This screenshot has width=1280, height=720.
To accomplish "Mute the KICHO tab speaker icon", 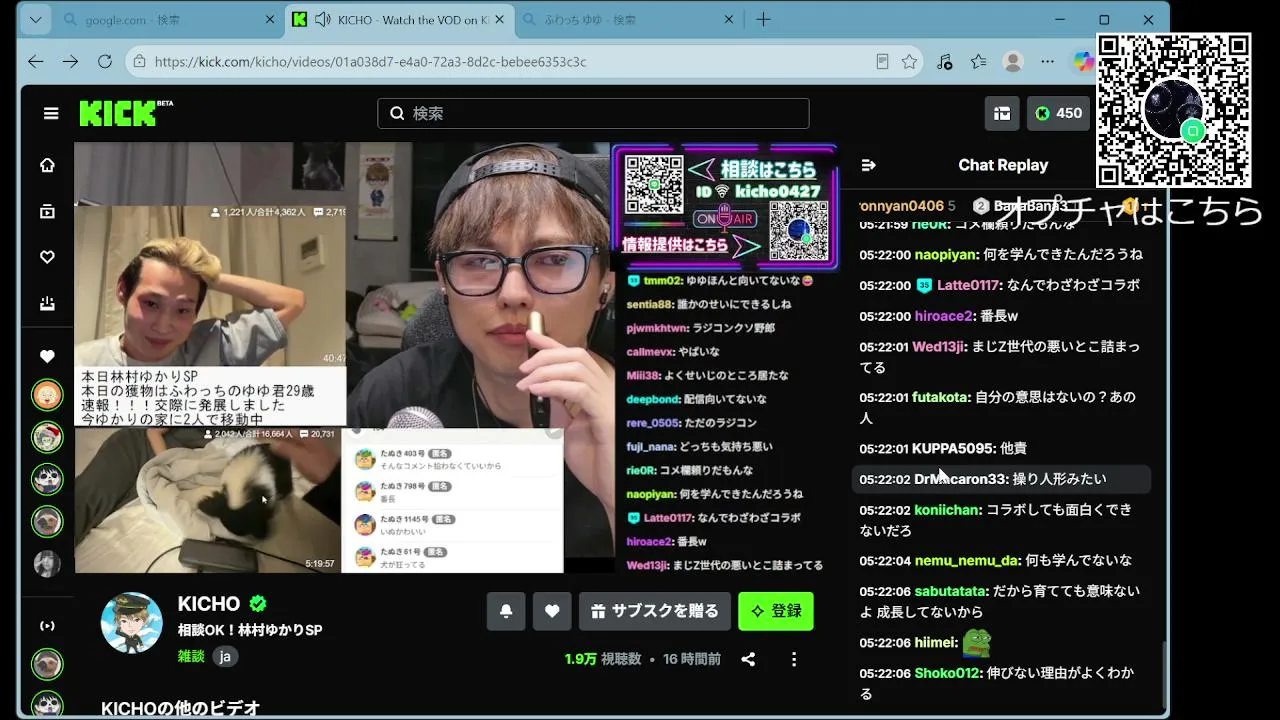I will coord(323,19).
